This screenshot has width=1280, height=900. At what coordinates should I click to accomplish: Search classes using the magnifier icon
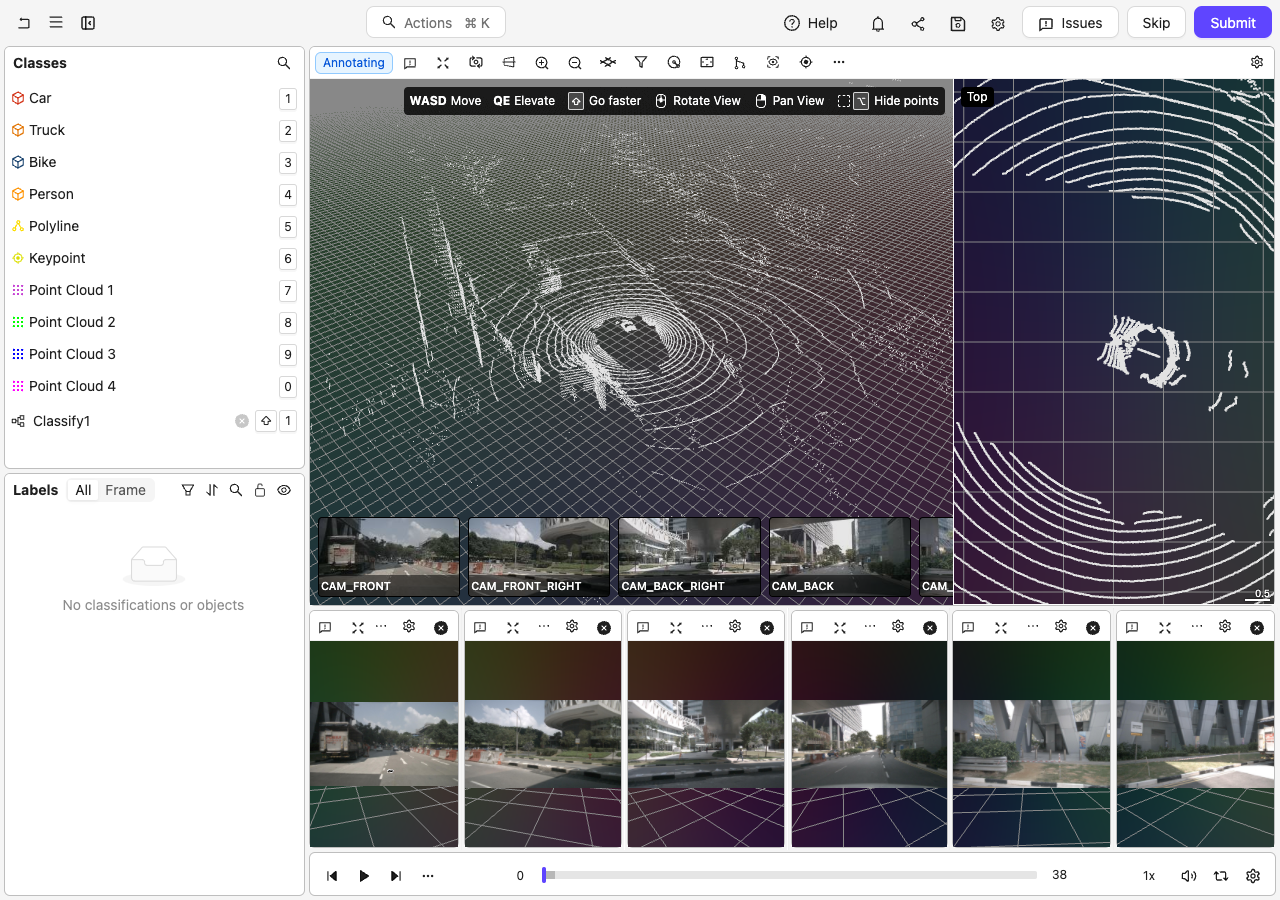click(x=284, y=63)
